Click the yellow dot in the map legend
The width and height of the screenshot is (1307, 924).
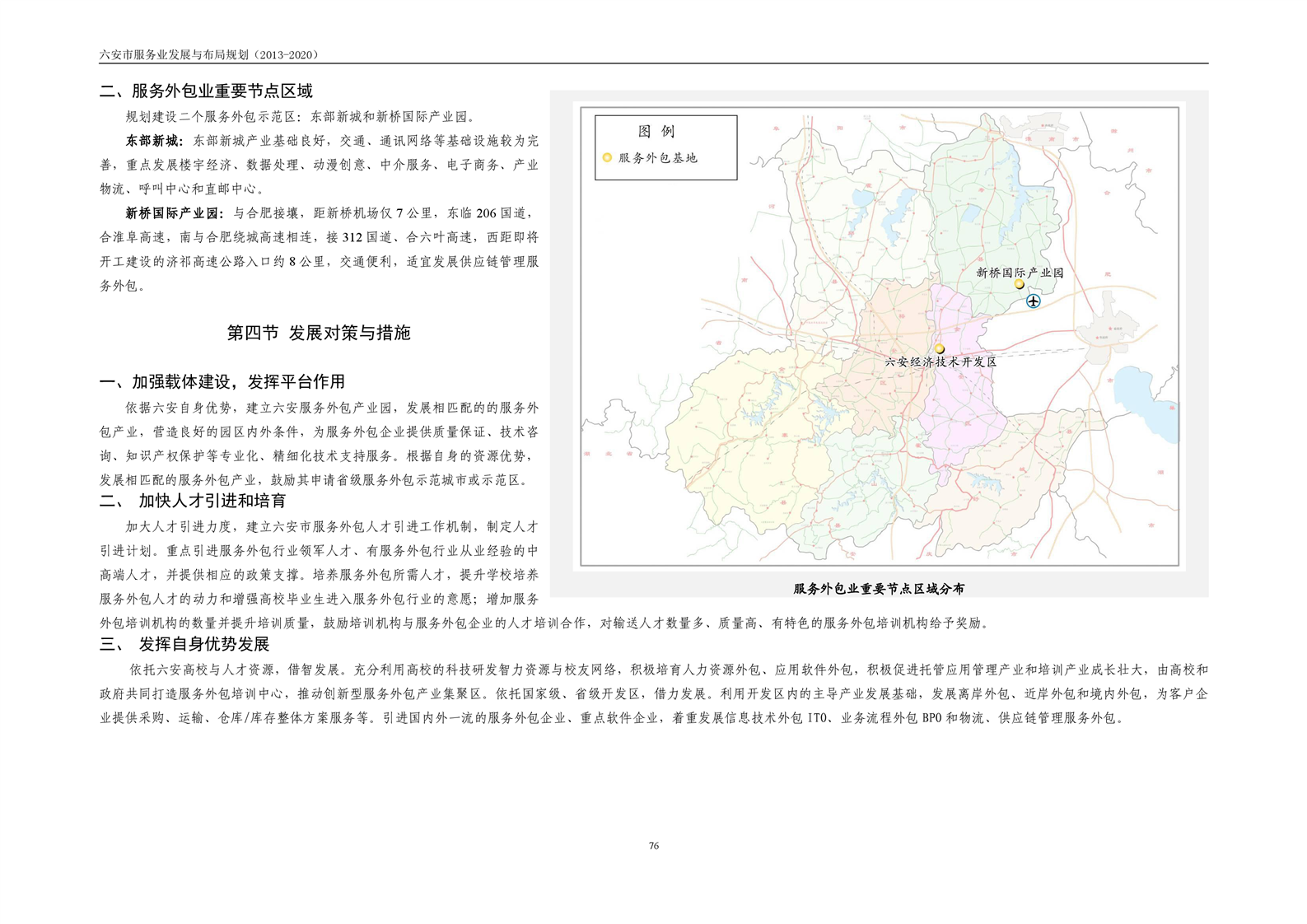607,158
